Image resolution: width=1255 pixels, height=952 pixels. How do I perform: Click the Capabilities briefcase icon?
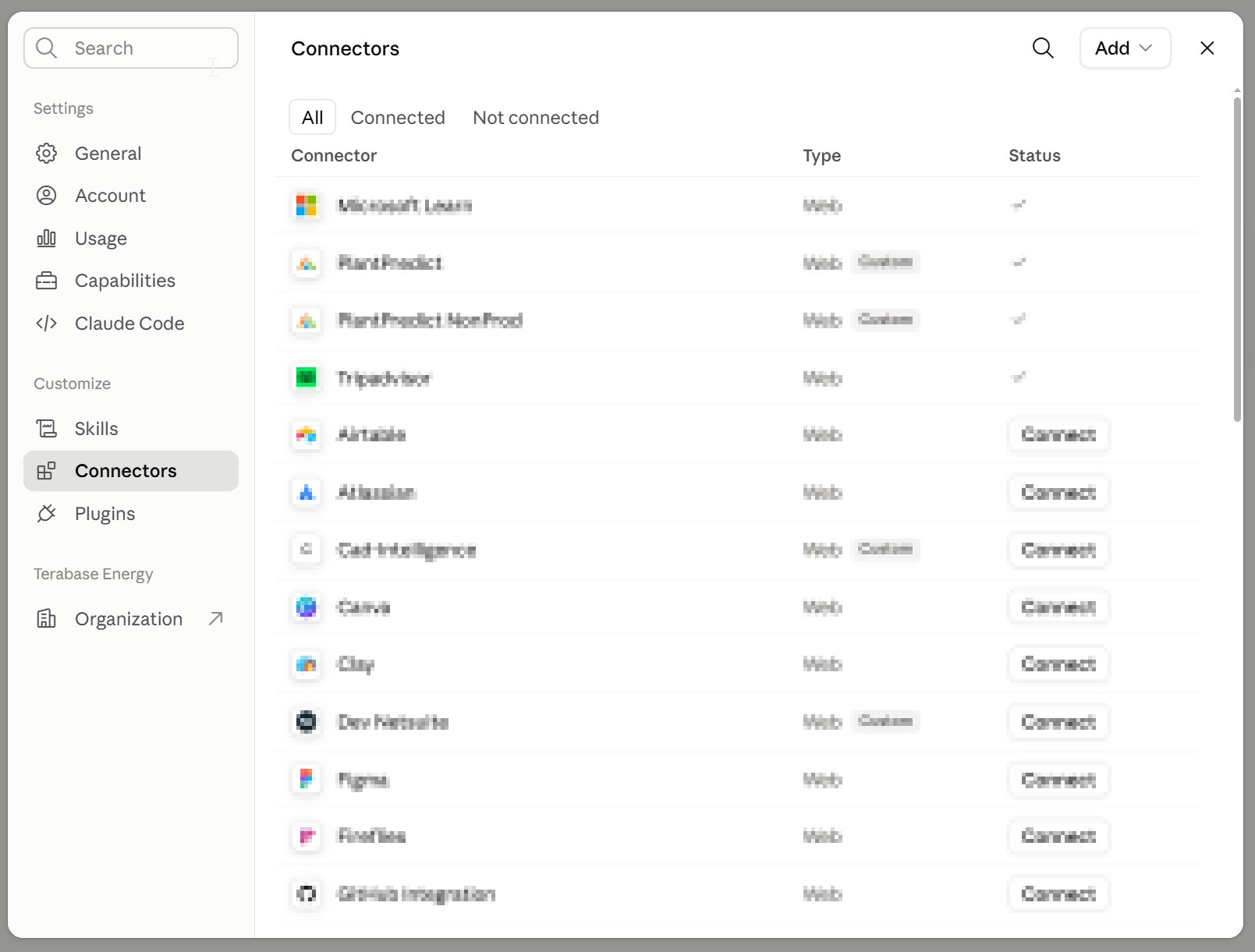[47, 281]
